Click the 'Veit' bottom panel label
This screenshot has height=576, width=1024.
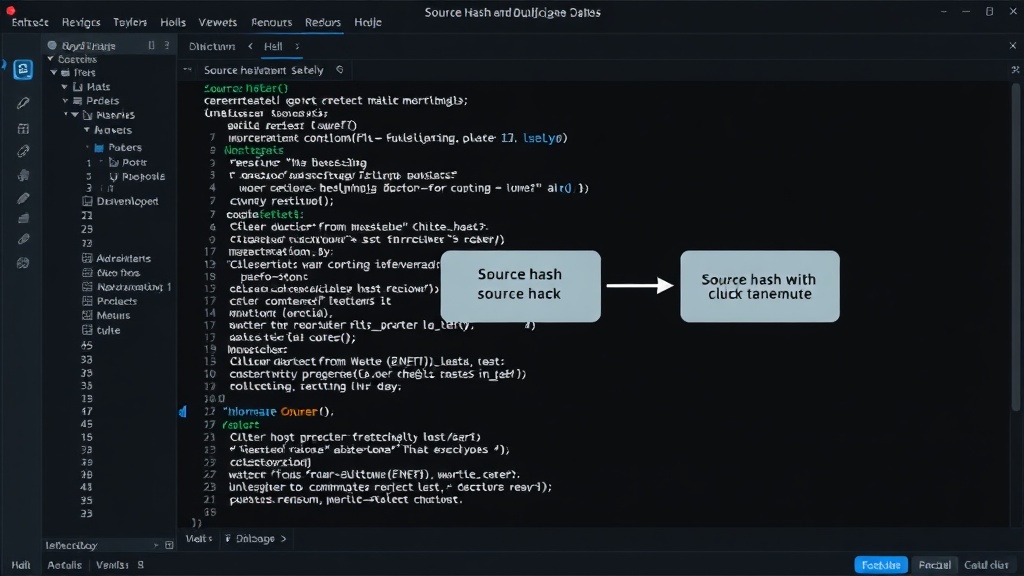point(198,539)
